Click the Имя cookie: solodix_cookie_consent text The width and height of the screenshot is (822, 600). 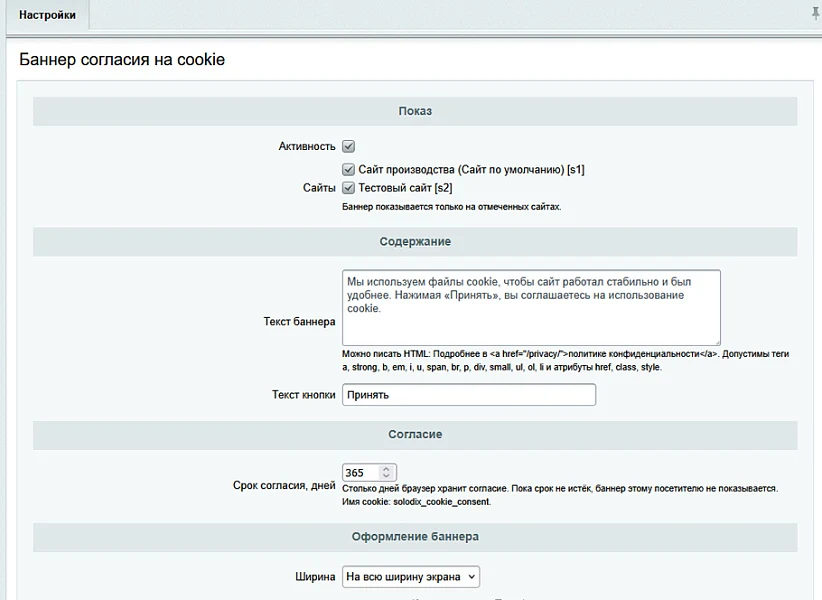coord(416,502)
